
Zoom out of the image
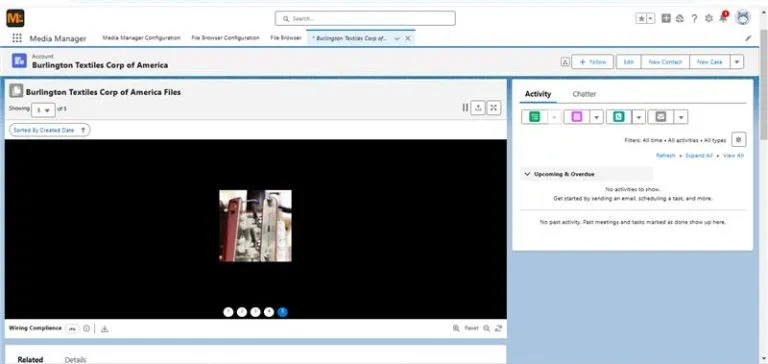click(486, 328)
